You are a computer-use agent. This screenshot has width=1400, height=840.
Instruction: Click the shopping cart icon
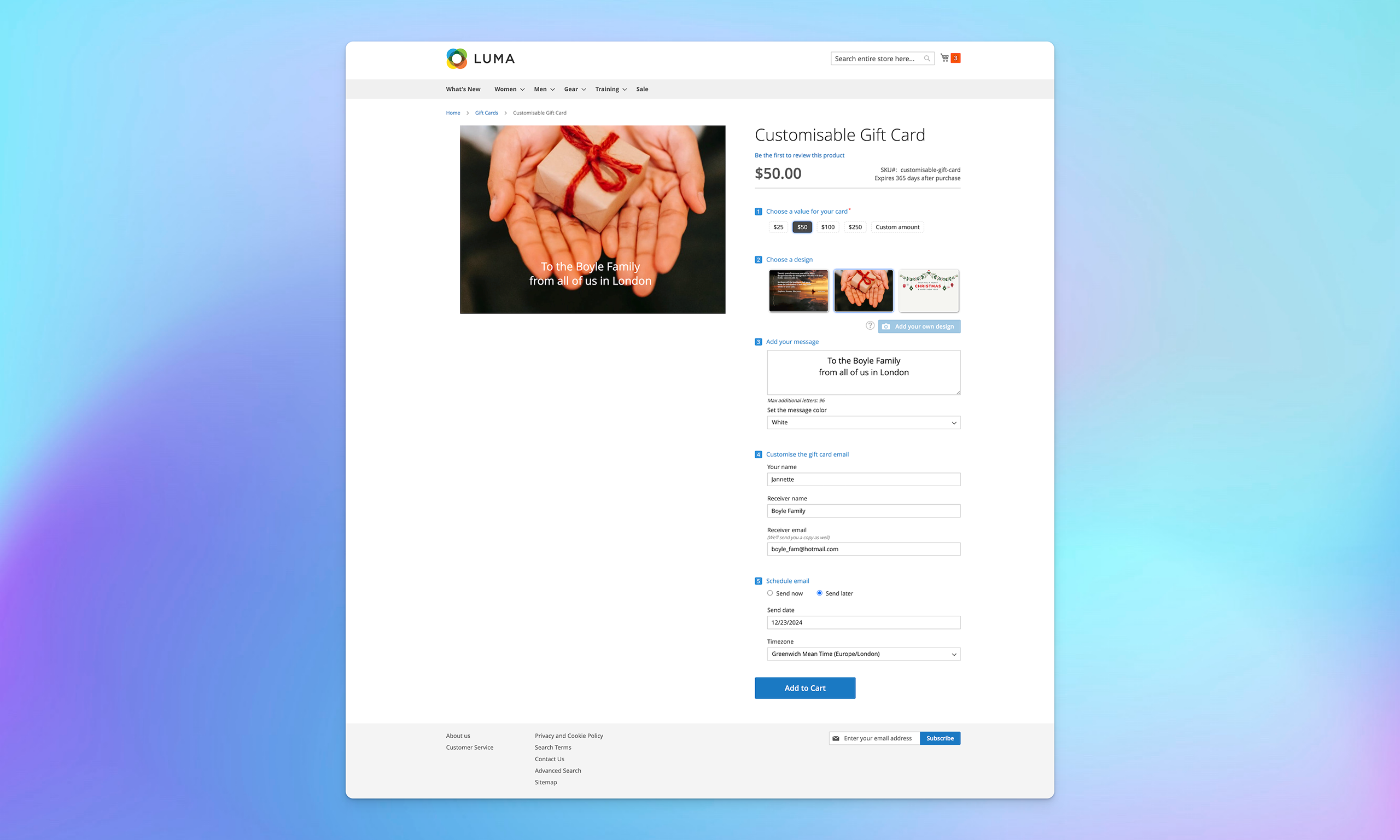click(945, 58)
